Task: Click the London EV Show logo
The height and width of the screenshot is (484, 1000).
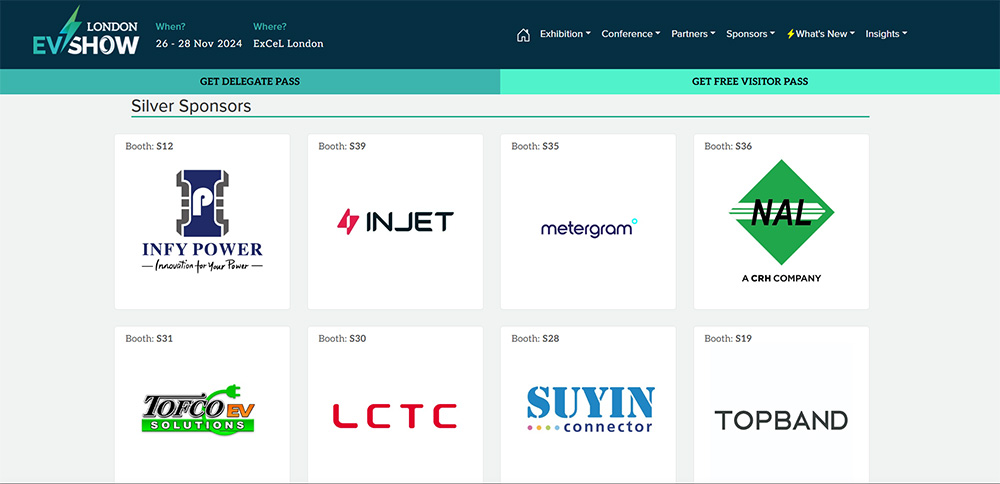Action: (84, 34)
